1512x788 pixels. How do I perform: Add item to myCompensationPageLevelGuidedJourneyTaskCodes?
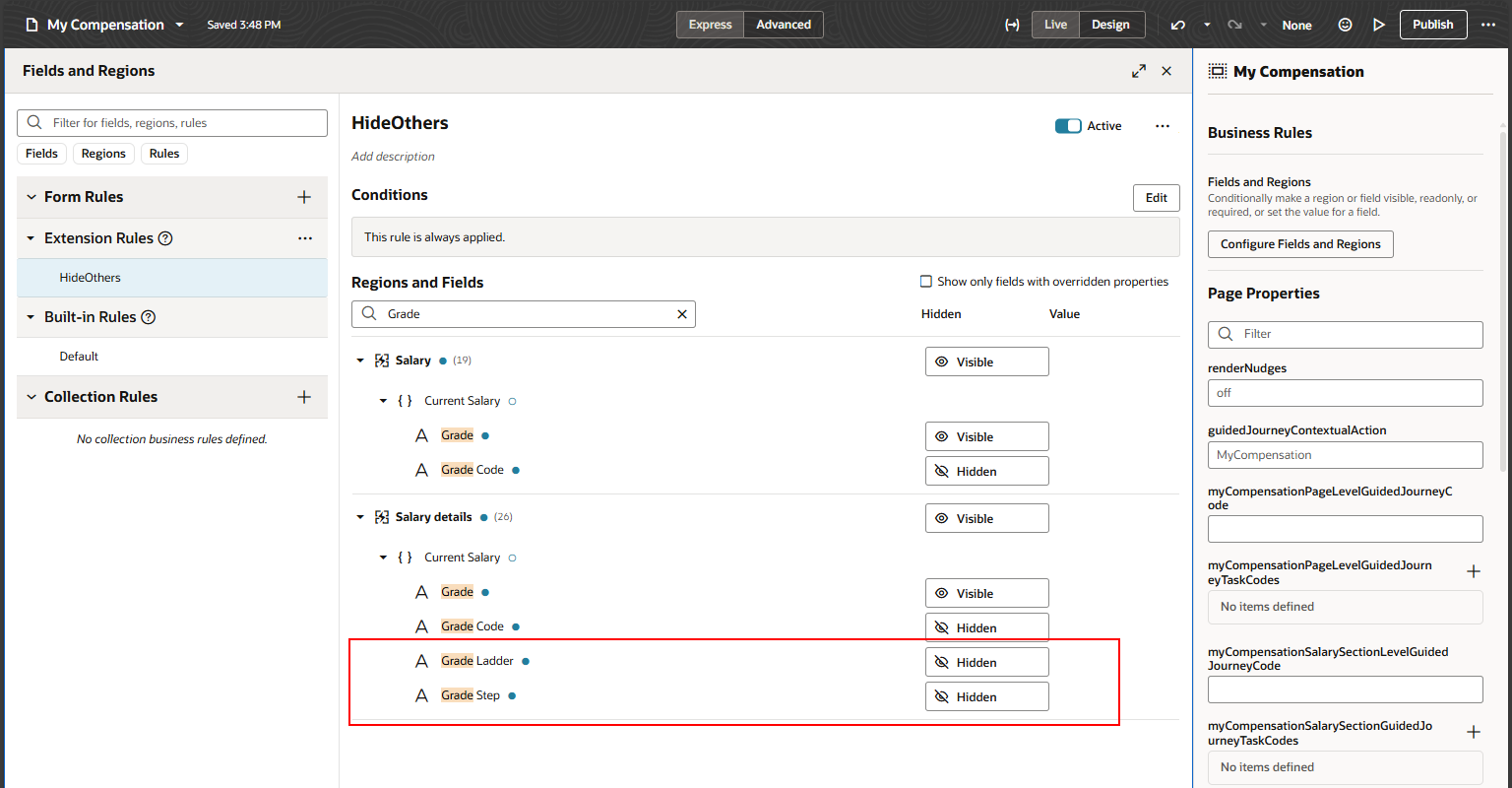coord(1474,571)
